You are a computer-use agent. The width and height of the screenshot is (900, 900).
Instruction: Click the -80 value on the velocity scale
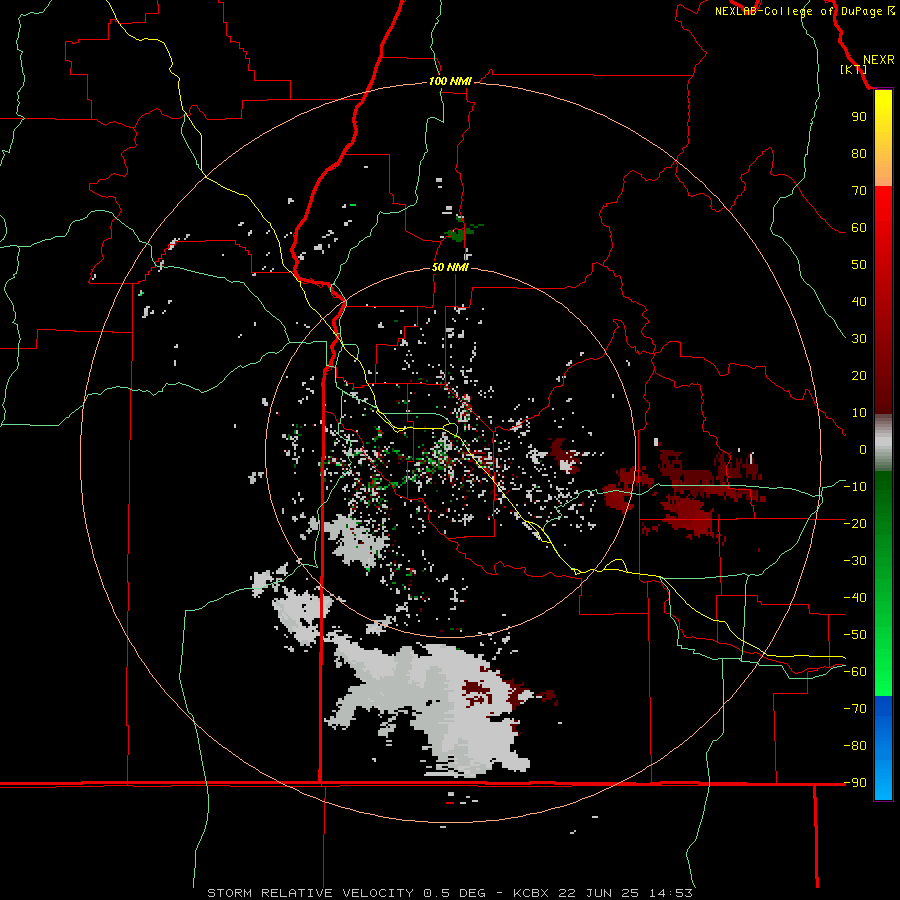pyautogui.click(x=855, y=746)
